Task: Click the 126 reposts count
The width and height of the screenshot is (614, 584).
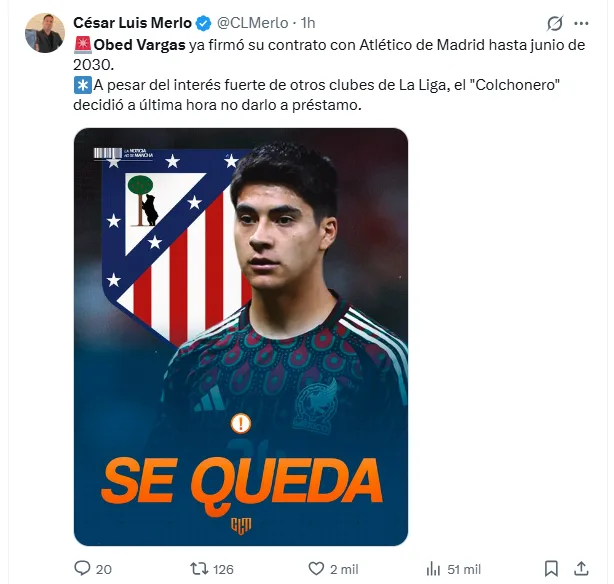Action: click(x=223, y=570)
